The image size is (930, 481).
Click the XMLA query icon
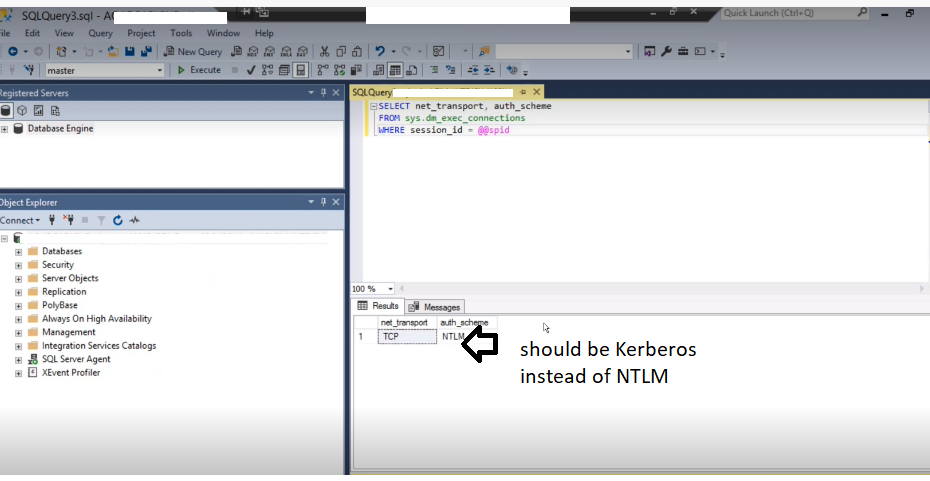tap(286, 52)
